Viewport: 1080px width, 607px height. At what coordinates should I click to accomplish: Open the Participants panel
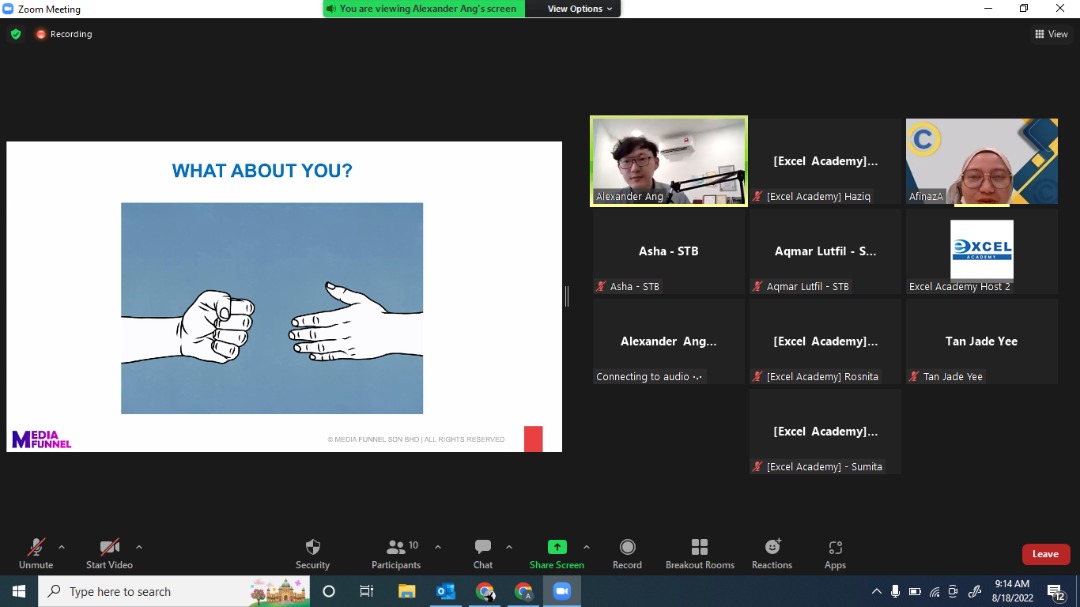tap(396, 547)
